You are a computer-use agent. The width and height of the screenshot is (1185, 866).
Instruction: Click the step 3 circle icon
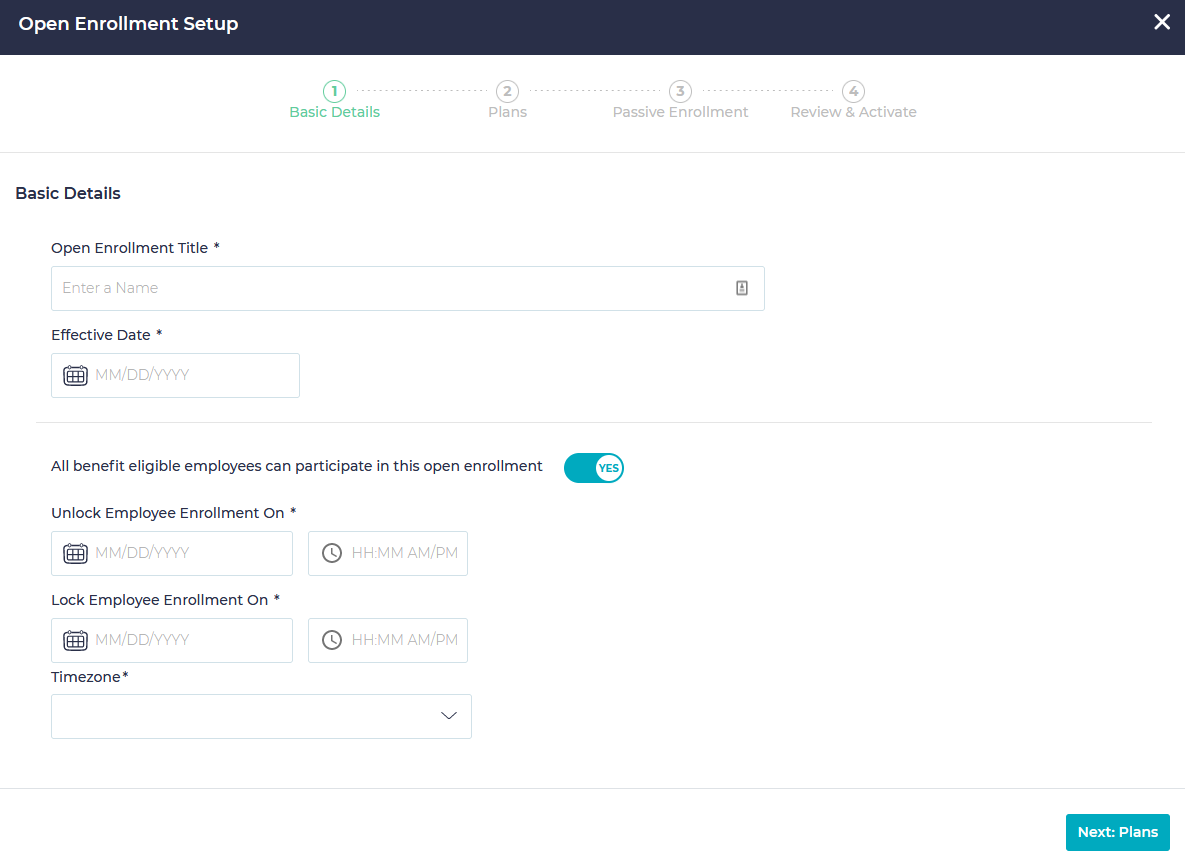click(680, 91)
